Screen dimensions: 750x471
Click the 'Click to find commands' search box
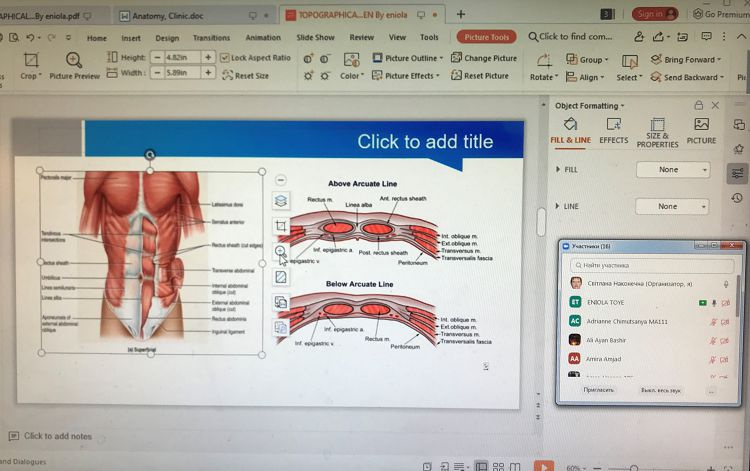pyautogui.click(x=570, y=36)
